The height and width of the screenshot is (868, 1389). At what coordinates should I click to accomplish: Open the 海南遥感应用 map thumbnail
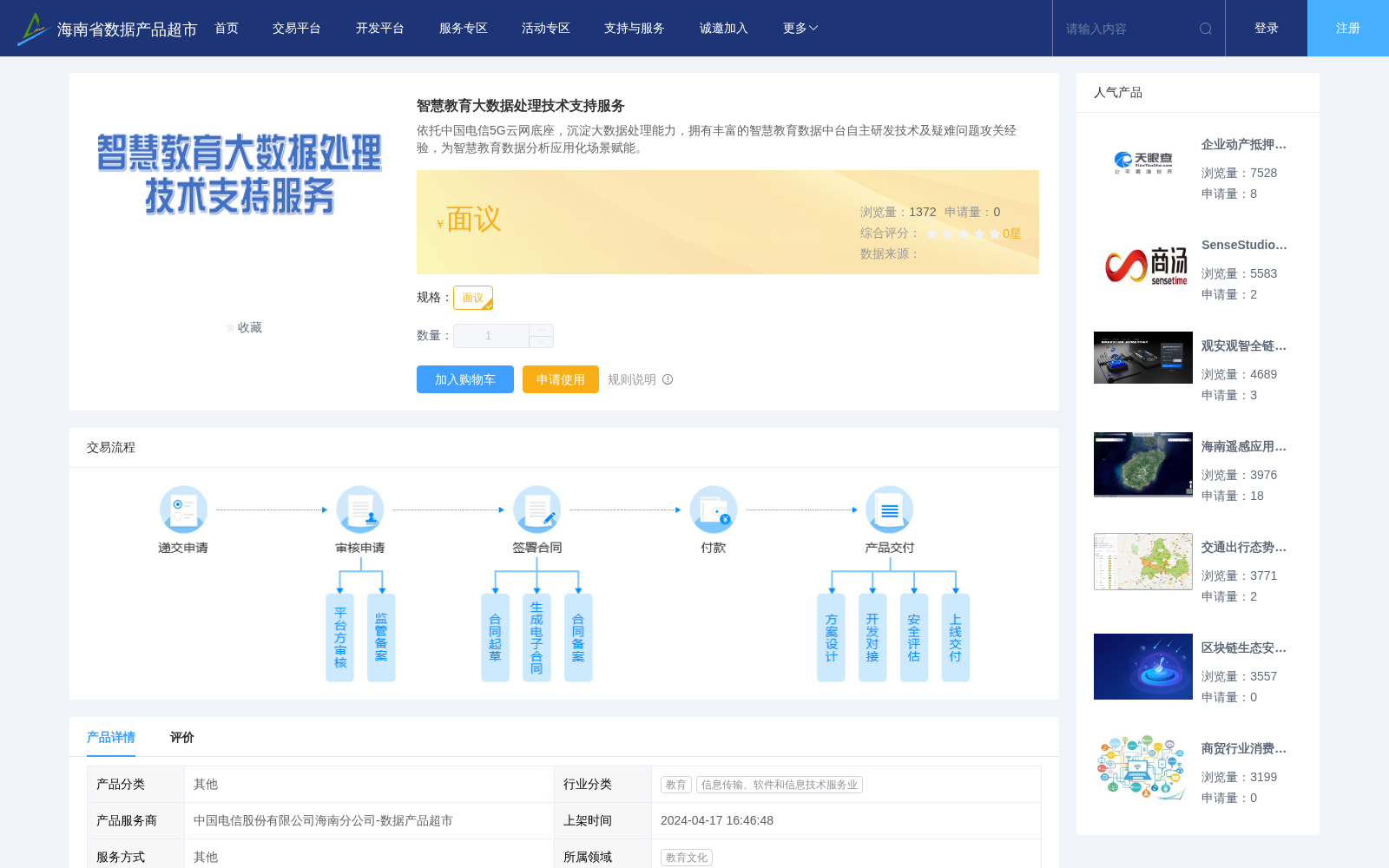(1143, 464)
